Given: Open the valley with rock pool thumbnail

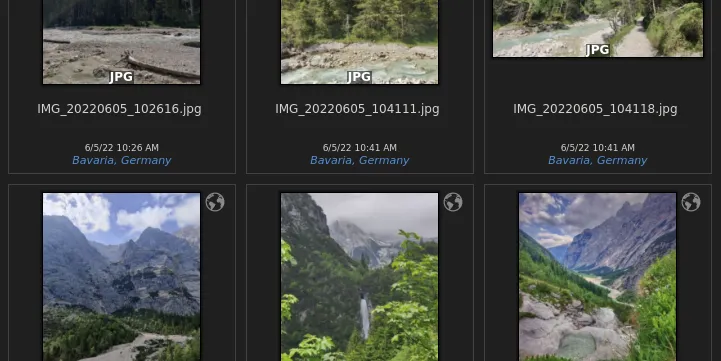Looking at the screenshot, I should 598,277.
